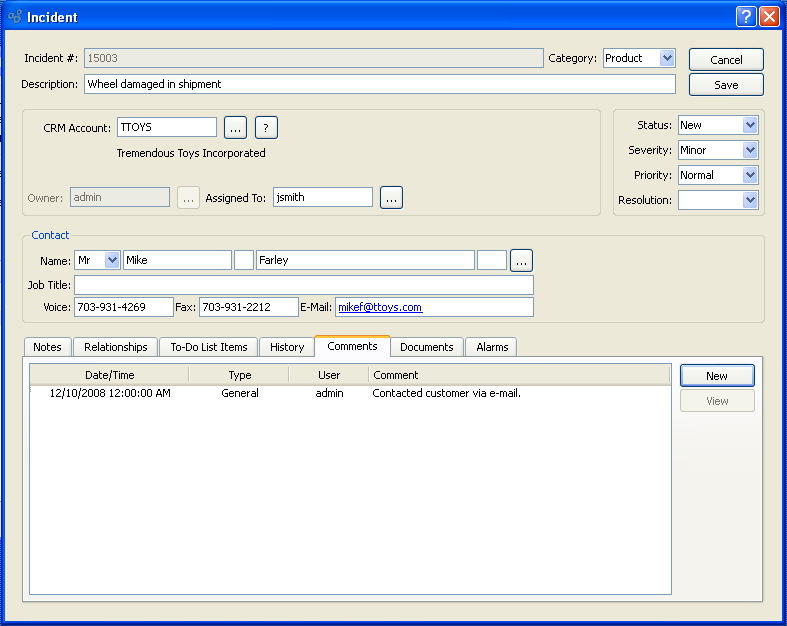Open the mikef@ttoys.com email link
This screenshot has height=626, width=787.
(380, 307)
